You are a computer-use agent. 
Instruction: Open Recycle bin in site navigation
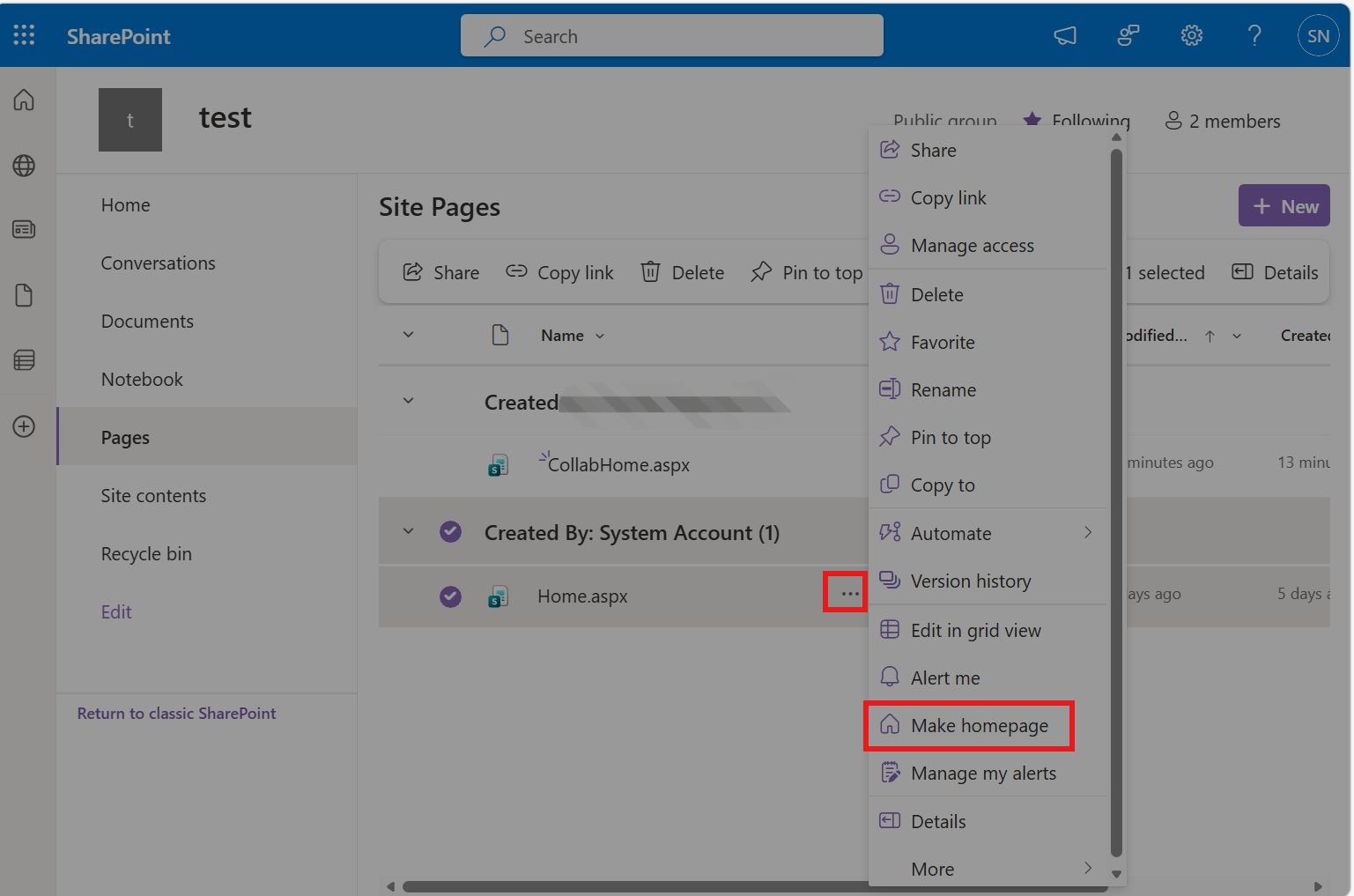click(146, 554)
